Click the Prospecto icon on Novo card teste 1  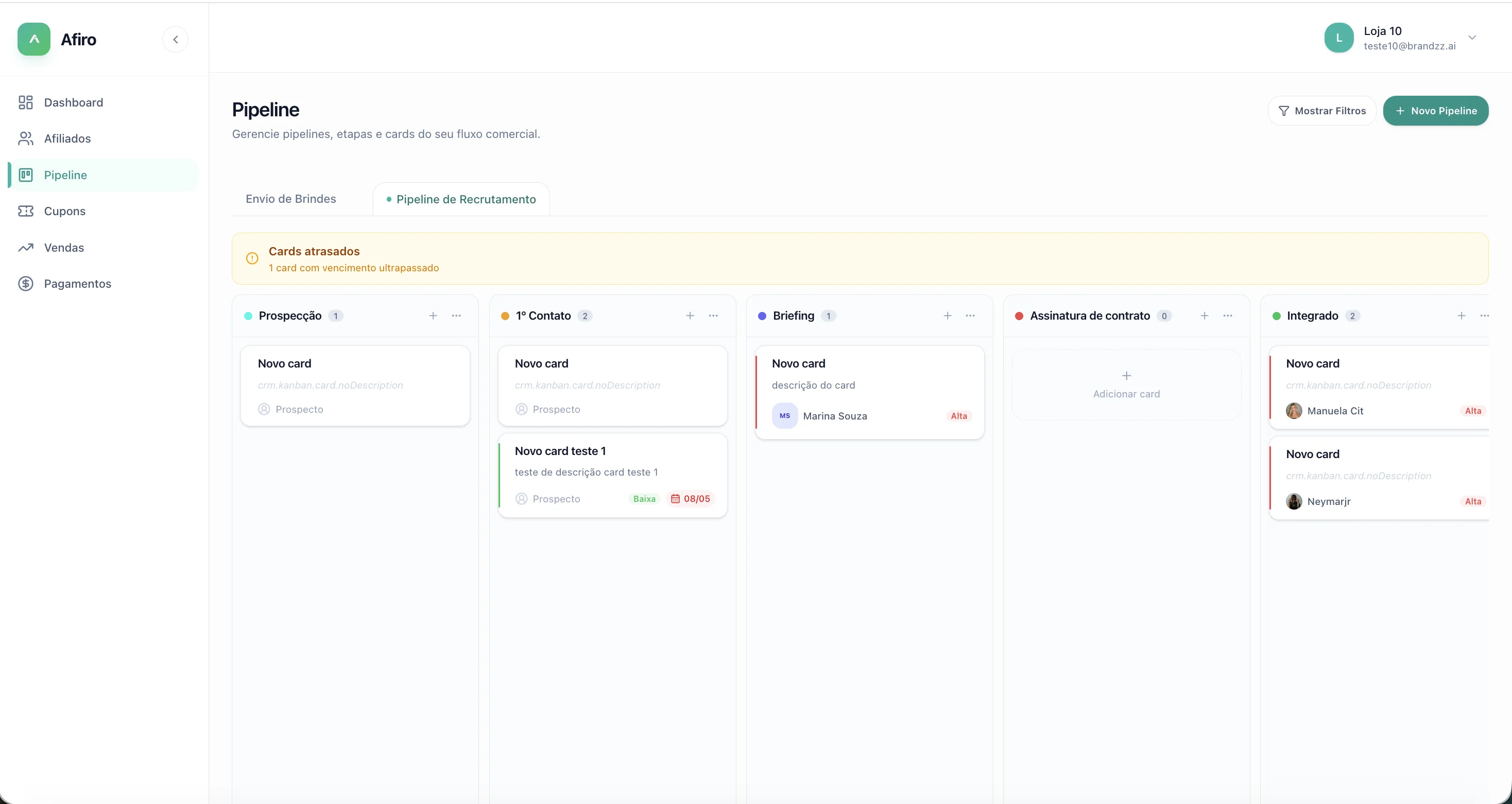[x=521, y=499]
